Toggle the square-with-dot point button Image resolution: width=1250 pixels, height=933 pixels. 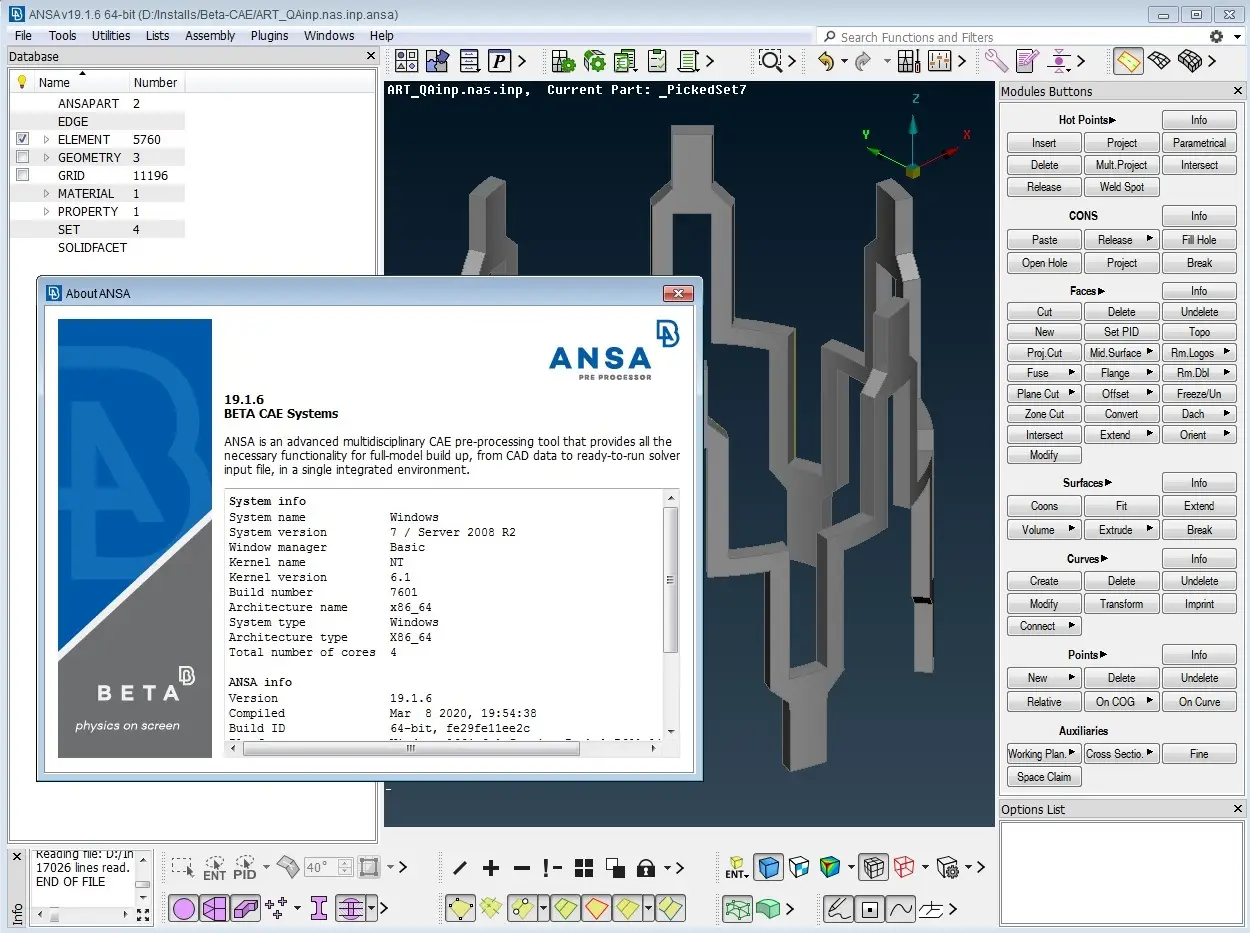tap(870, 909)
